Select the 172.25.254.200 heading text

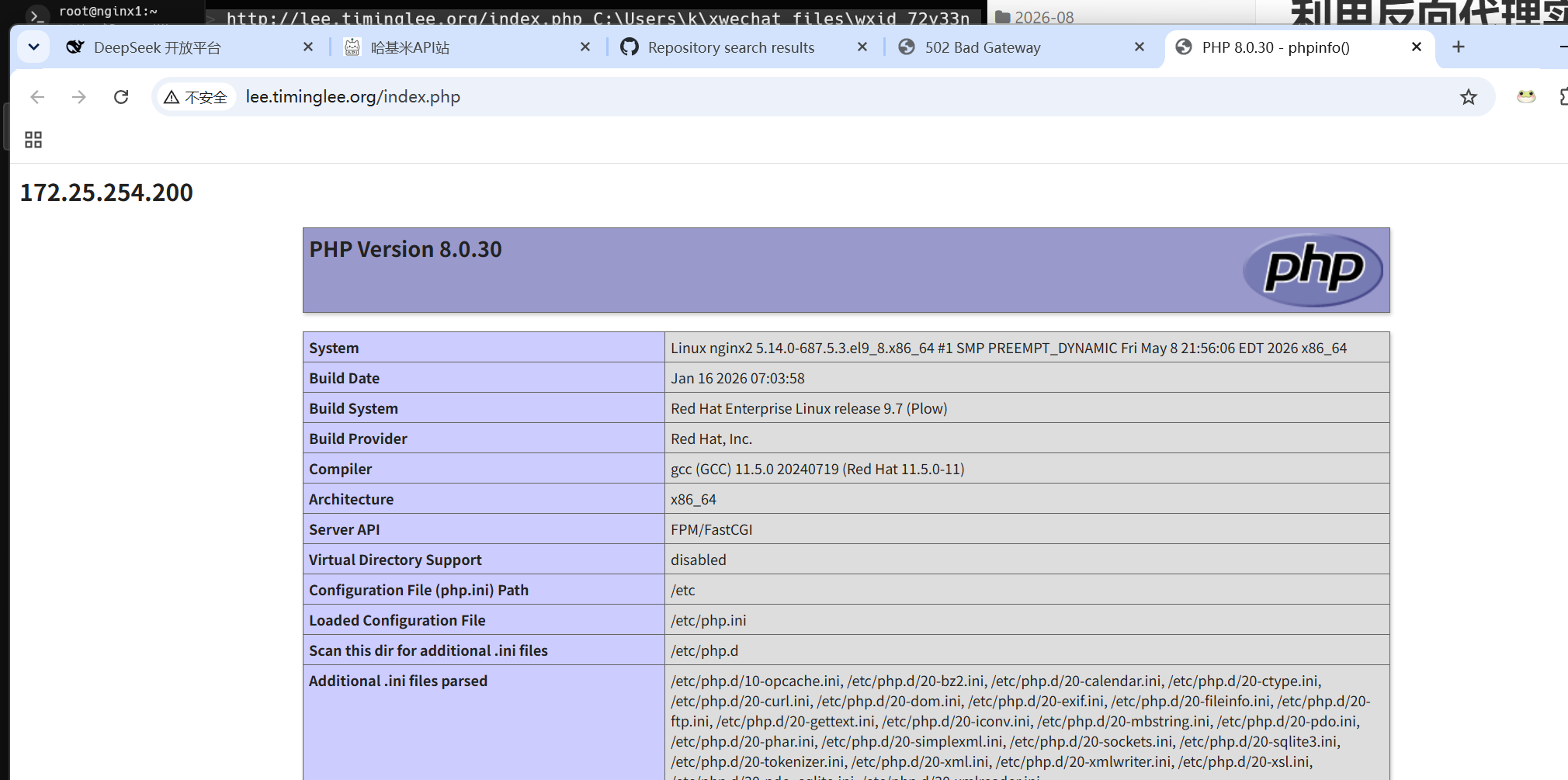[x=106, y=192]
